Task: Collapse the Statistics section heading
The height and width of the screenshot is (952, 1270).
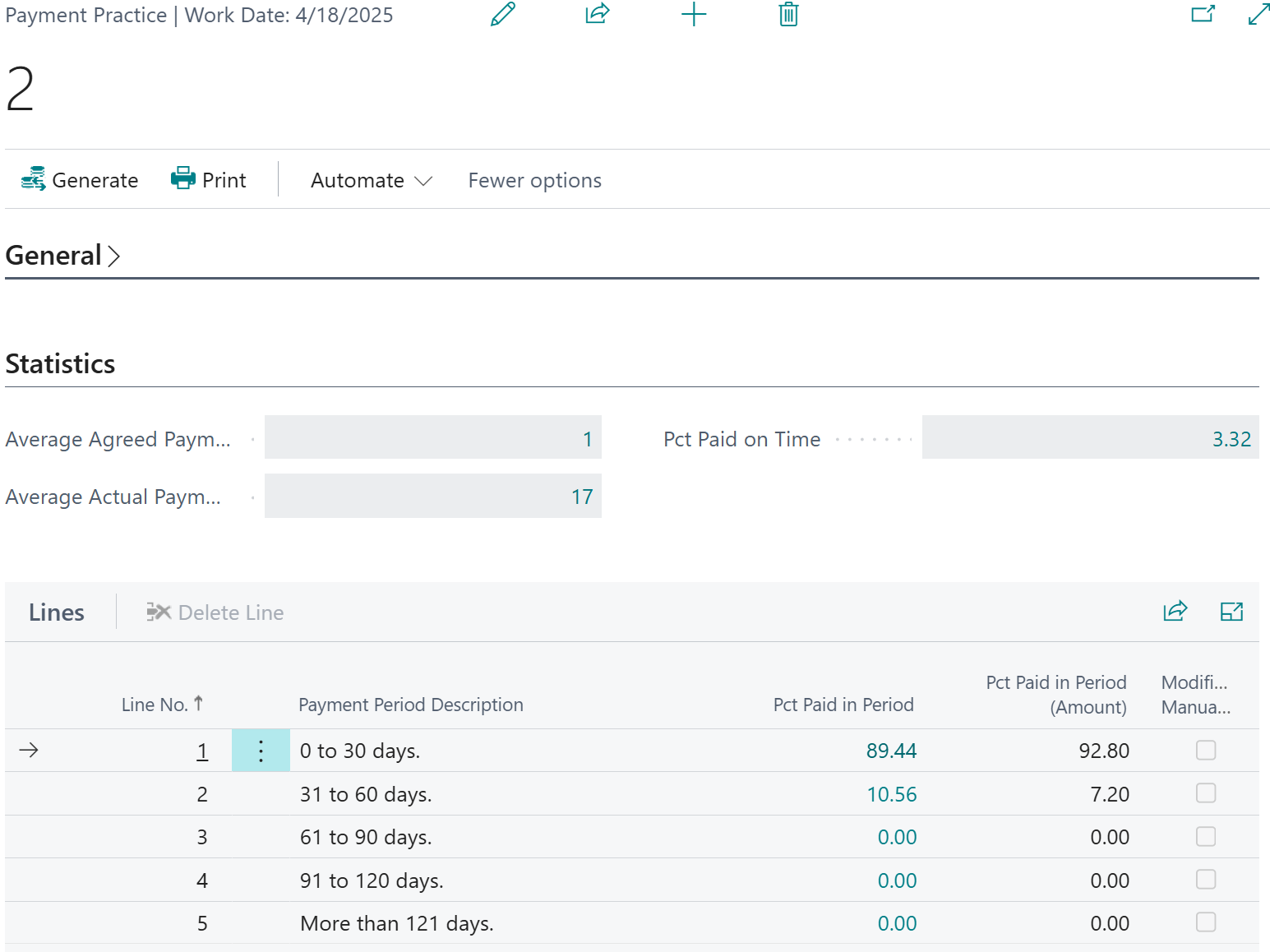Action: [60, 364]
